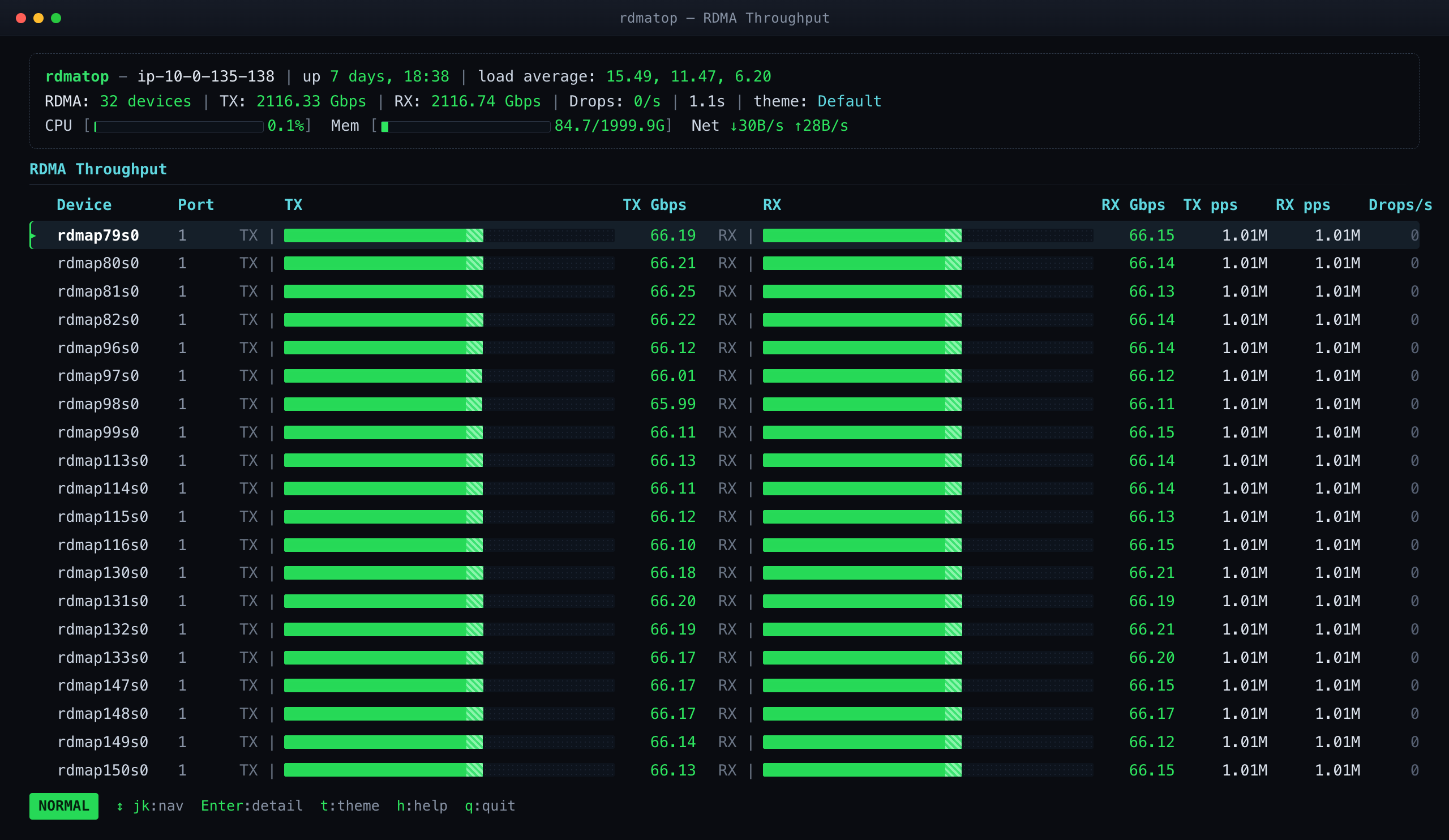The image size is (1449, 840).
Task: Sort by the Drops/s column header
Action: click(1400, 205)
